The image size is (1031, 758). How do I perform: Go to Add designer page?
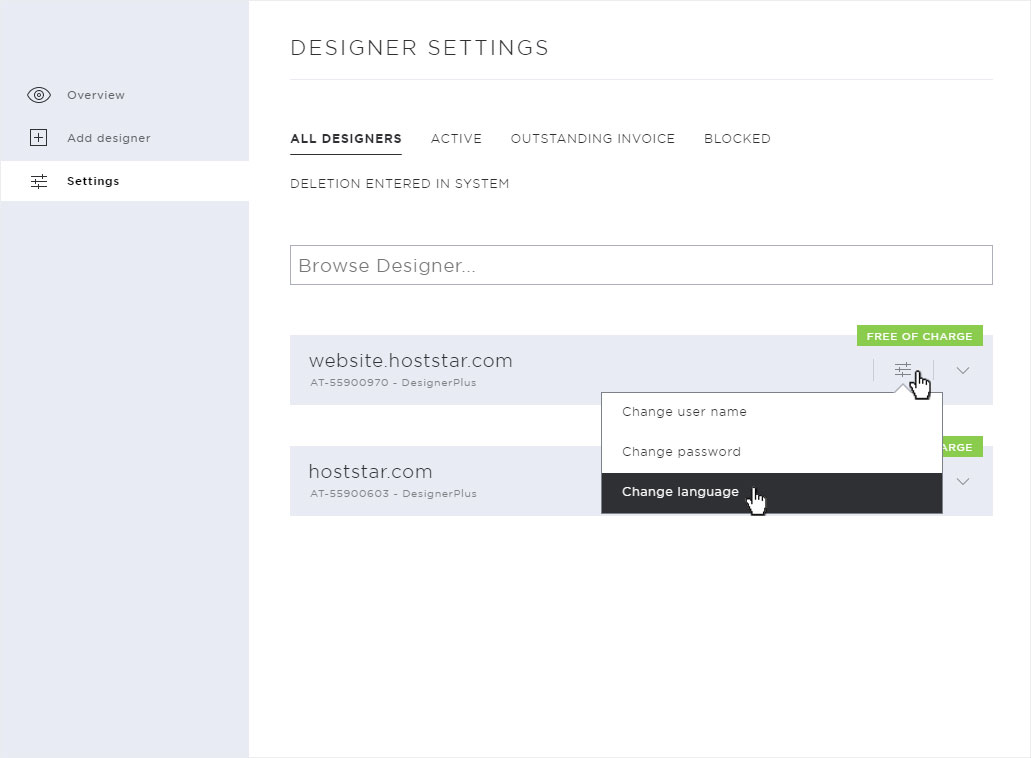[125, 138]
